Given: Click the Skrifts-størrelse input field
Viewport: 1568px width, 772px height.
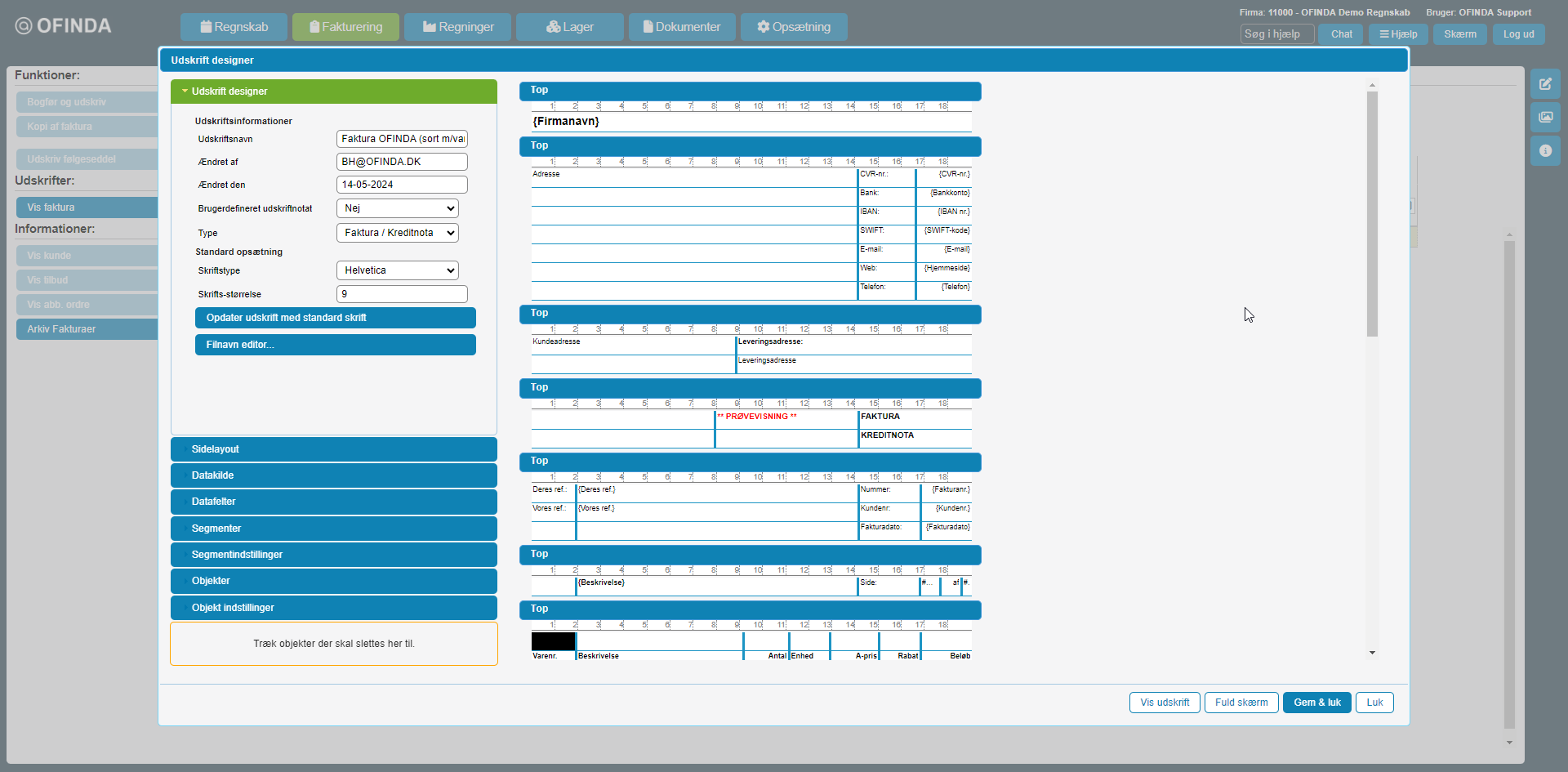Looking at the screenshot, I should tap(402, 294).
